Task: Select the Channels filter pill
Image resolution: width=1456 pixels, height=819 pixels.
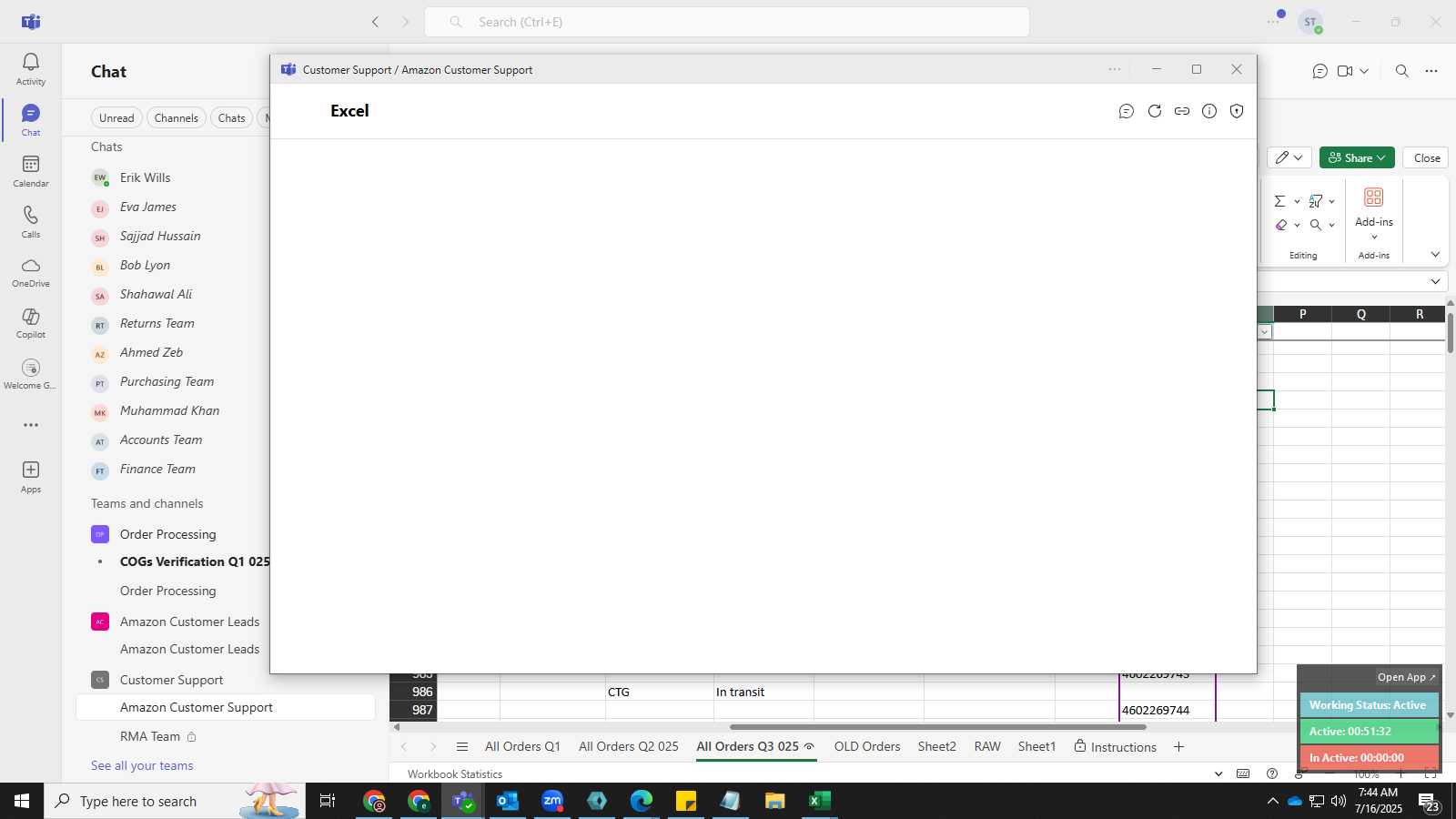Action: coord(176,117)
